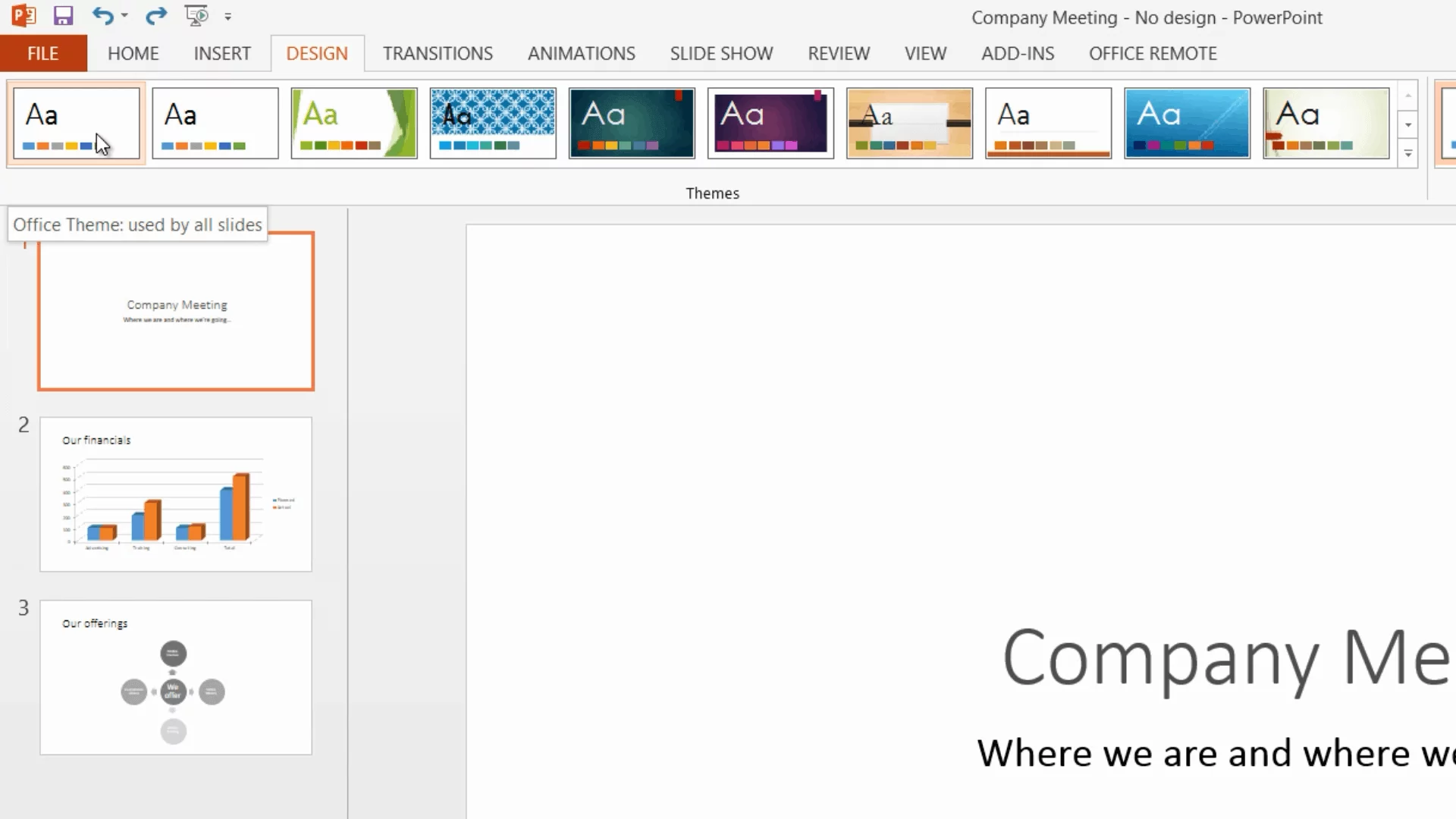Image resolution: width=1456 pixels, height=819 pixels.
Task: Open the Undo history dropdown arrow
Action: (x=124, y=16)
